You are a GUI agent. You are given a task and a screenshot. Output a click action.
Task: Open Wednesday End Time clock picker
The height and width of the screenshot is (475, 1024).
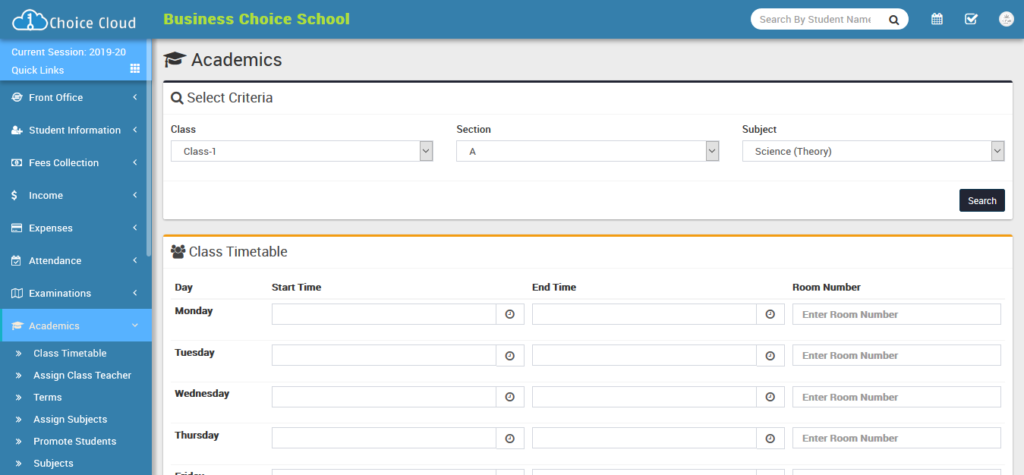(771, 397)
